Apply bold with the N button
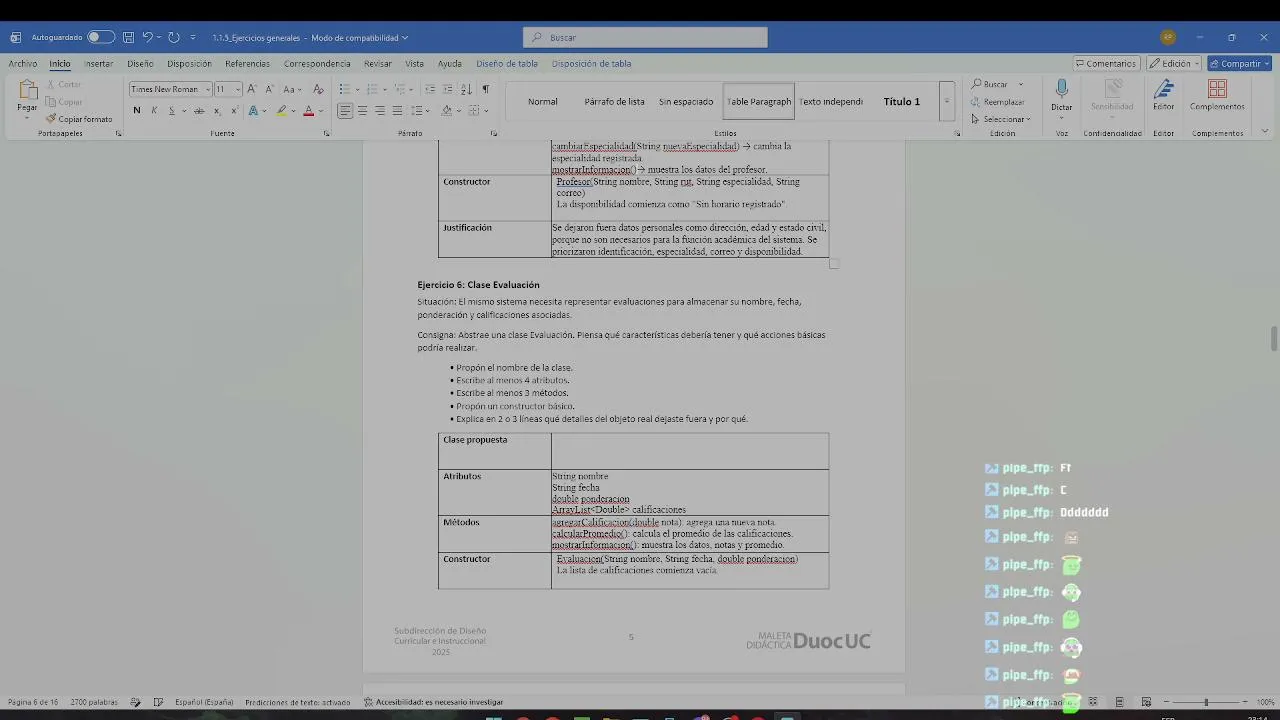1280x720 pixels. coord(137,111)
